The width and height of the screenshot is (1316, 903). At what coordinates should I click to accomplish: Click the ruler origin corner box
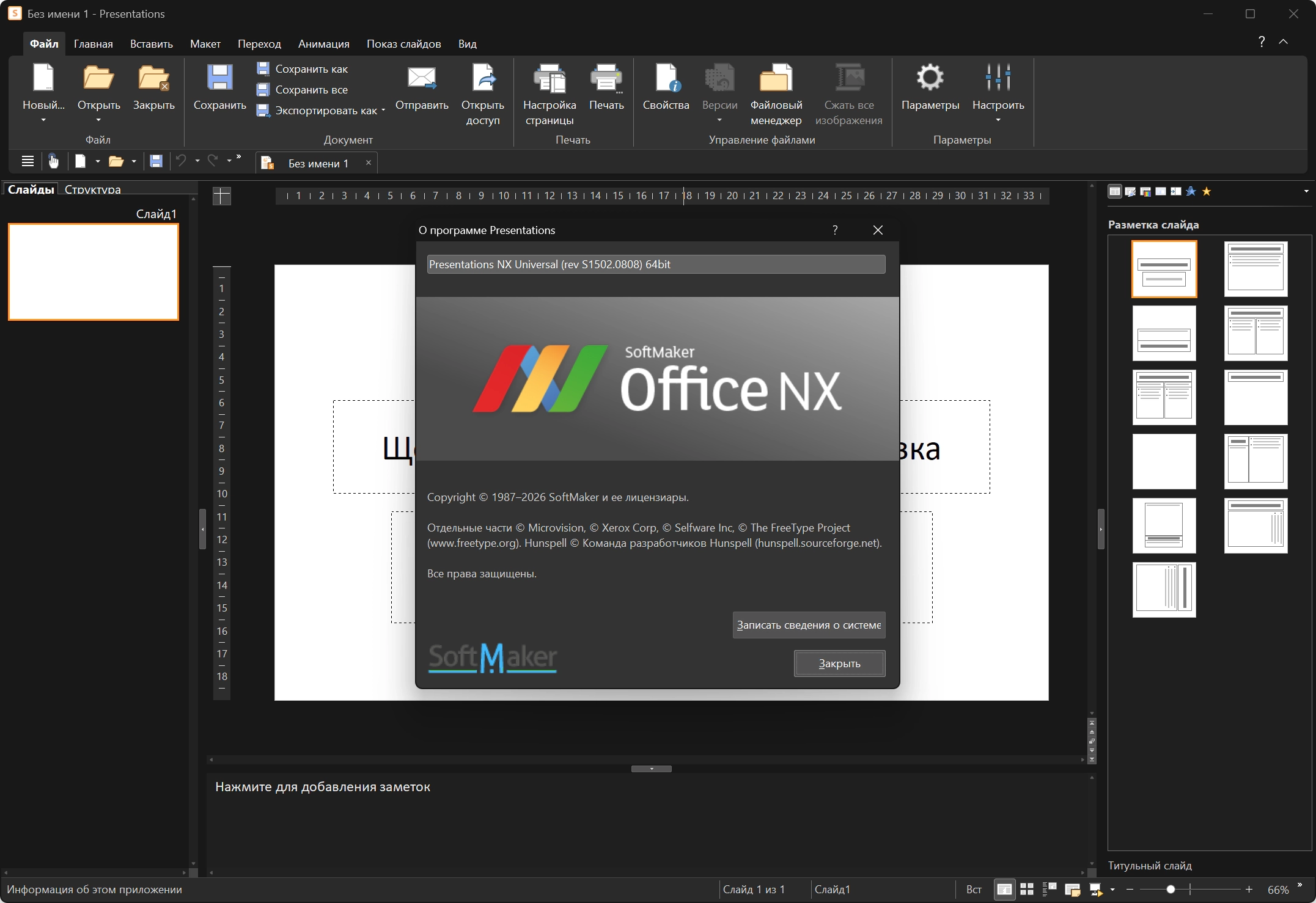222,196
